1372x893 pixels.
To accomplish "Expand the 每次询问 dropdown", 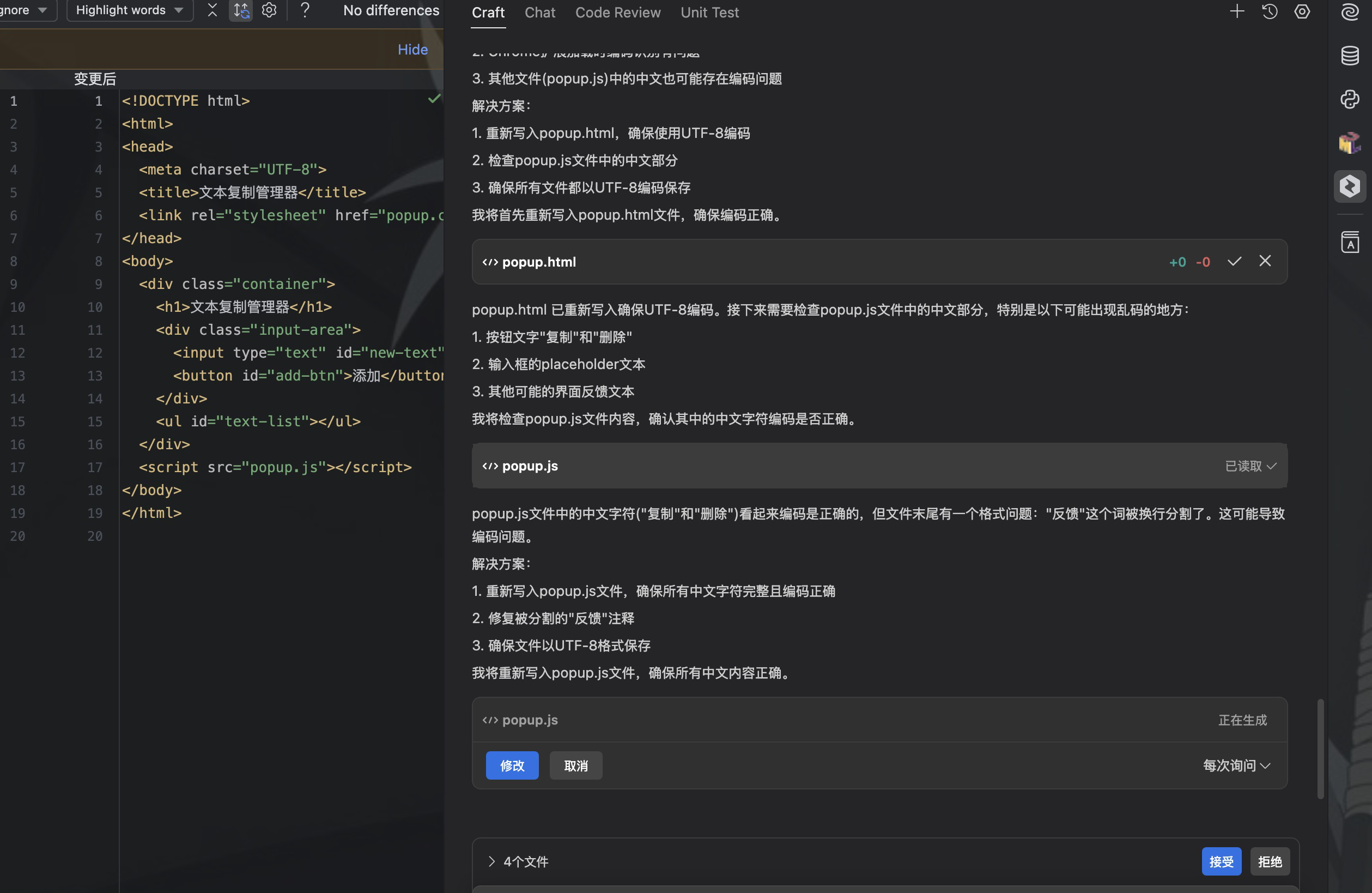I will (x=1236, y=765).
